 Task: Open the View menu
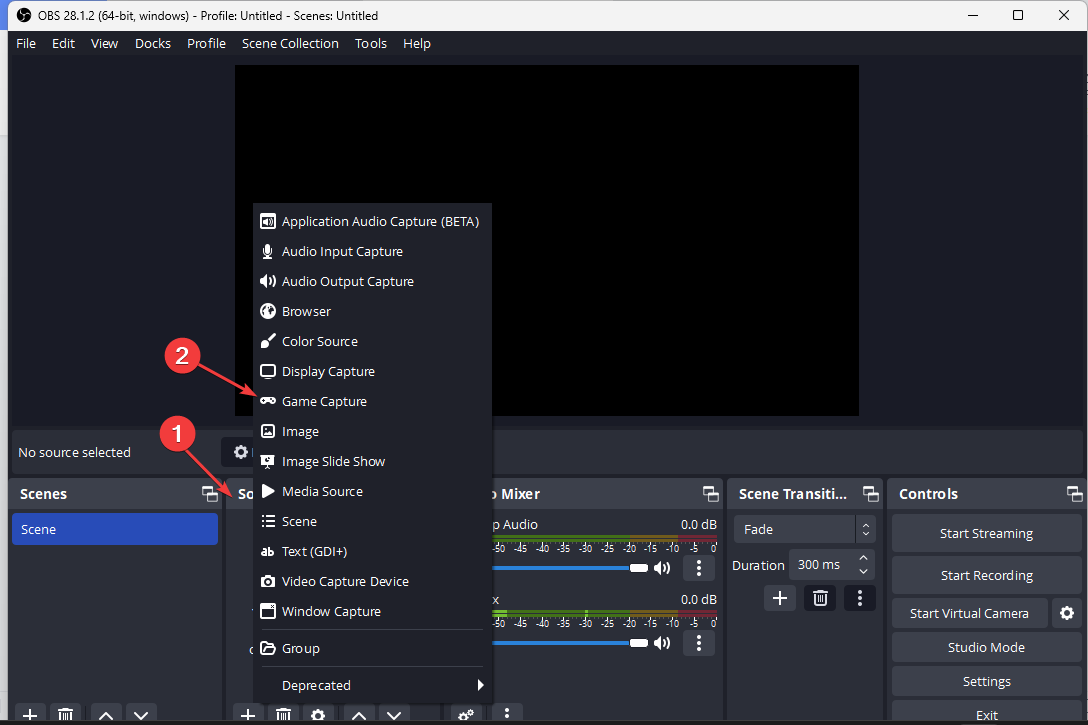click(104, 43)
